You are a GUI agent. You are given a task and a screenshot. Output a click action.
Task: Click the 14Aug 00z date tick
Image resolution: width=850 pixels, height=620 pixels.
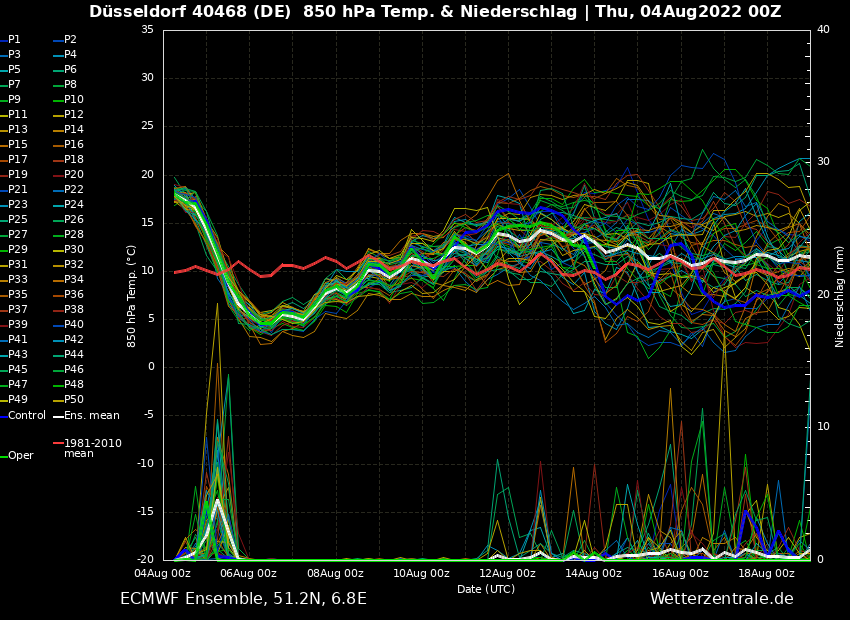(x=594, y=574)
